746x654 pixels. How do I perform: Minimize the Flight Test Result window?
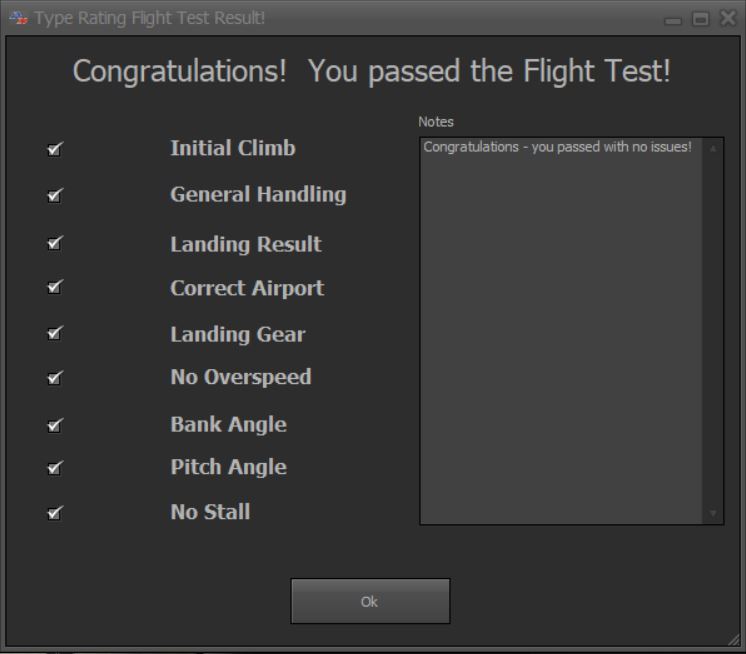[x=673, y=20]
